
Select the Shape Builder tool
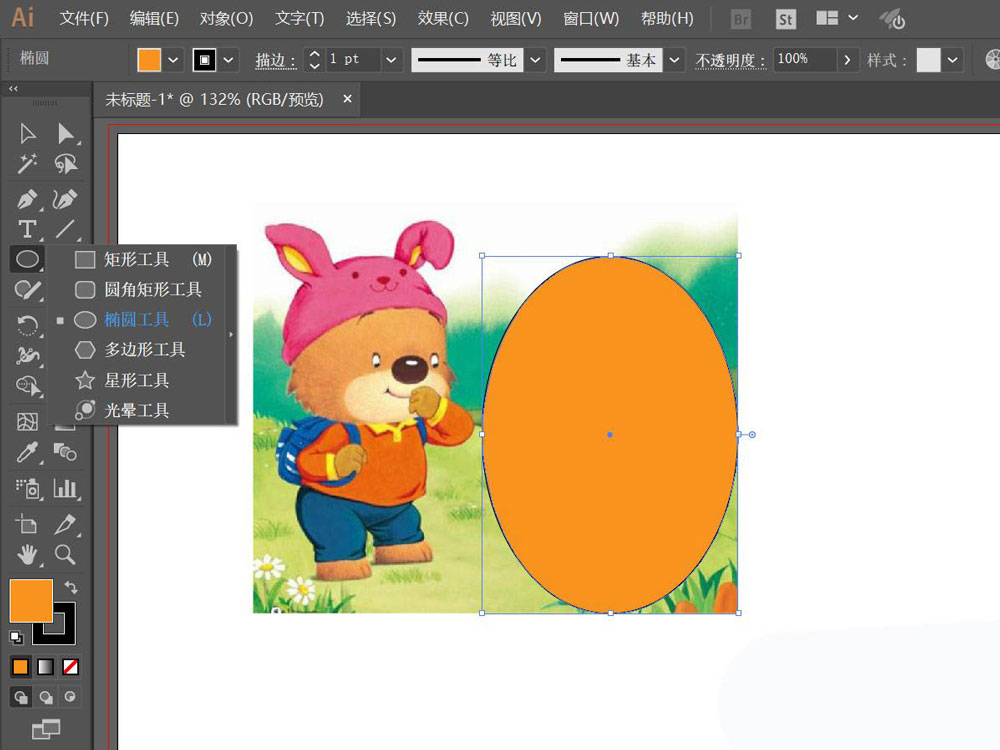[27, 386]
